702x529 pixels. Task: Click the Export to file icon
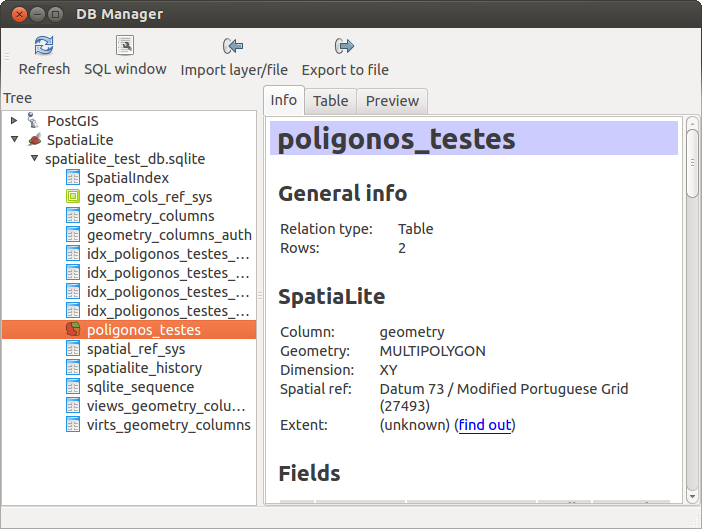[345, 46]
